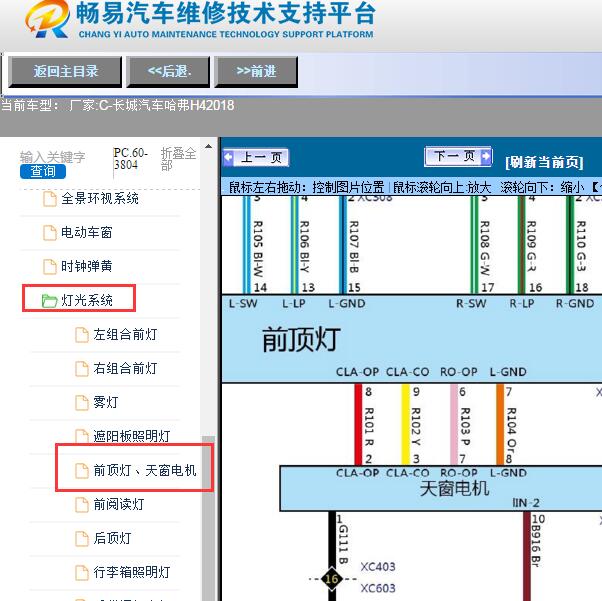Click the left arrow icon on 上一页
Image resolution: width=602 pixels, height=601 pixels.
pyautogui.click(x=229, y=157)
